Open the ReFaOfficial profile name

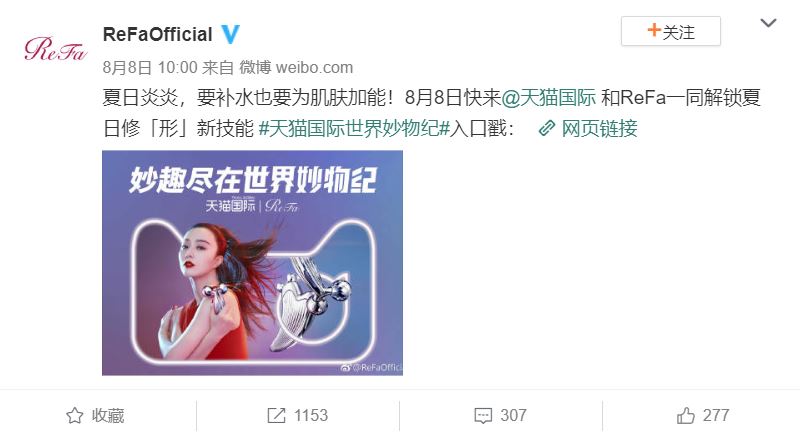pos(158,35)
